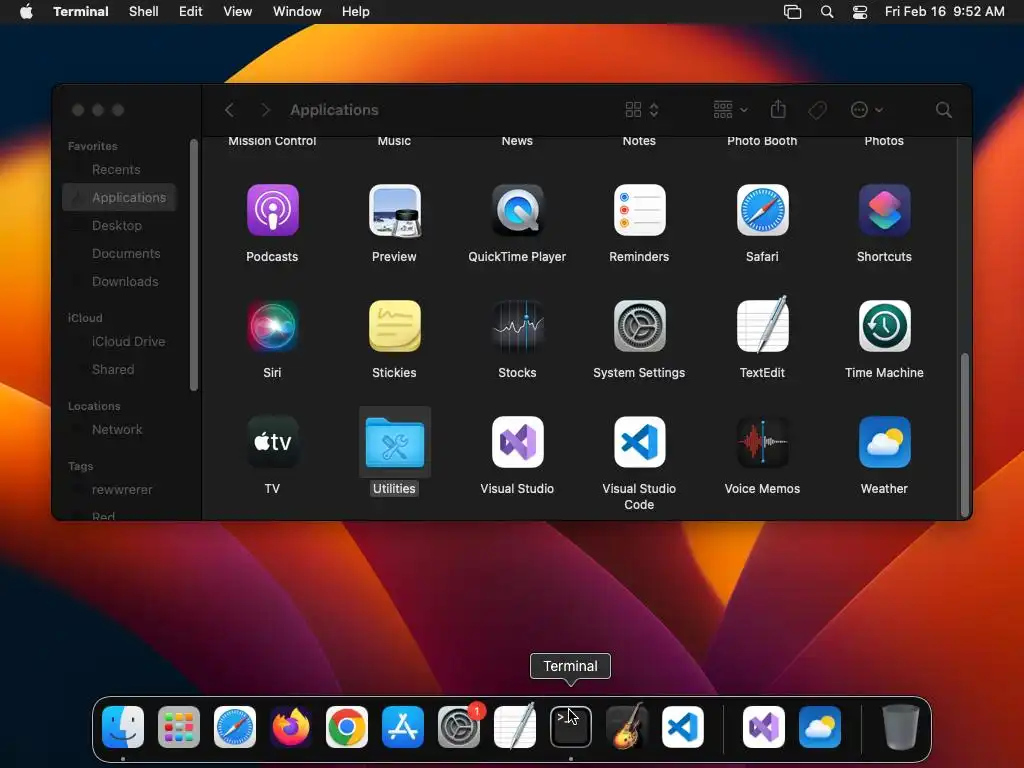The width and height of the screenshot is (1024, 768).
Task: Click the date and time clock
Action: pos(944,12)
